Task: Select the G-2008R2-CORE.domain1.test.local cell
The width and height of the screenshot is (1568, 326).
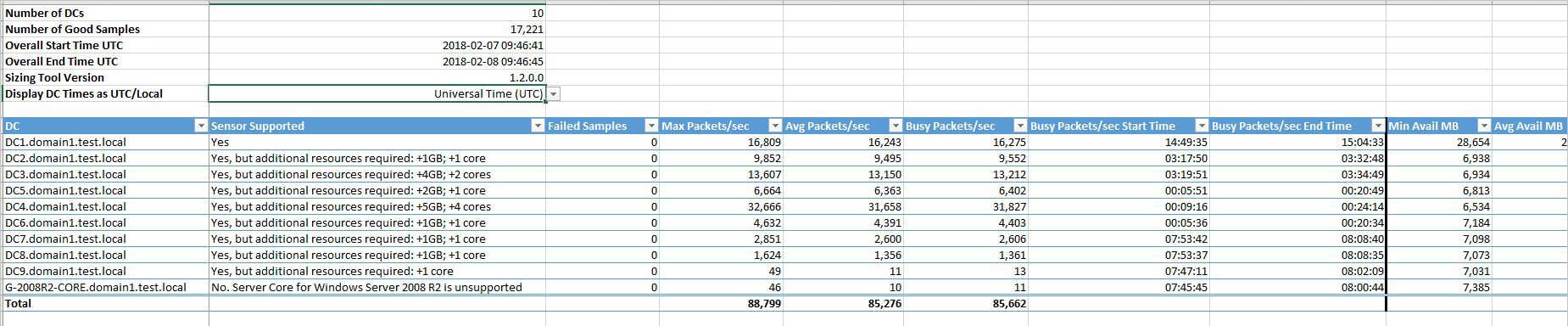Action: 106,287
